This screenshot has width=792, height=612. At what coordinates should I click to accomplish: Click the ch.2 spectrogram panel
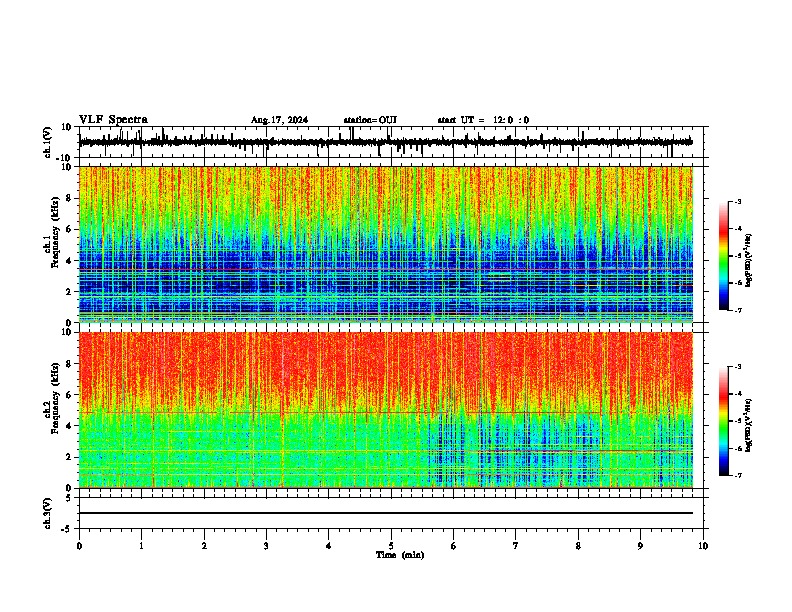386,410
